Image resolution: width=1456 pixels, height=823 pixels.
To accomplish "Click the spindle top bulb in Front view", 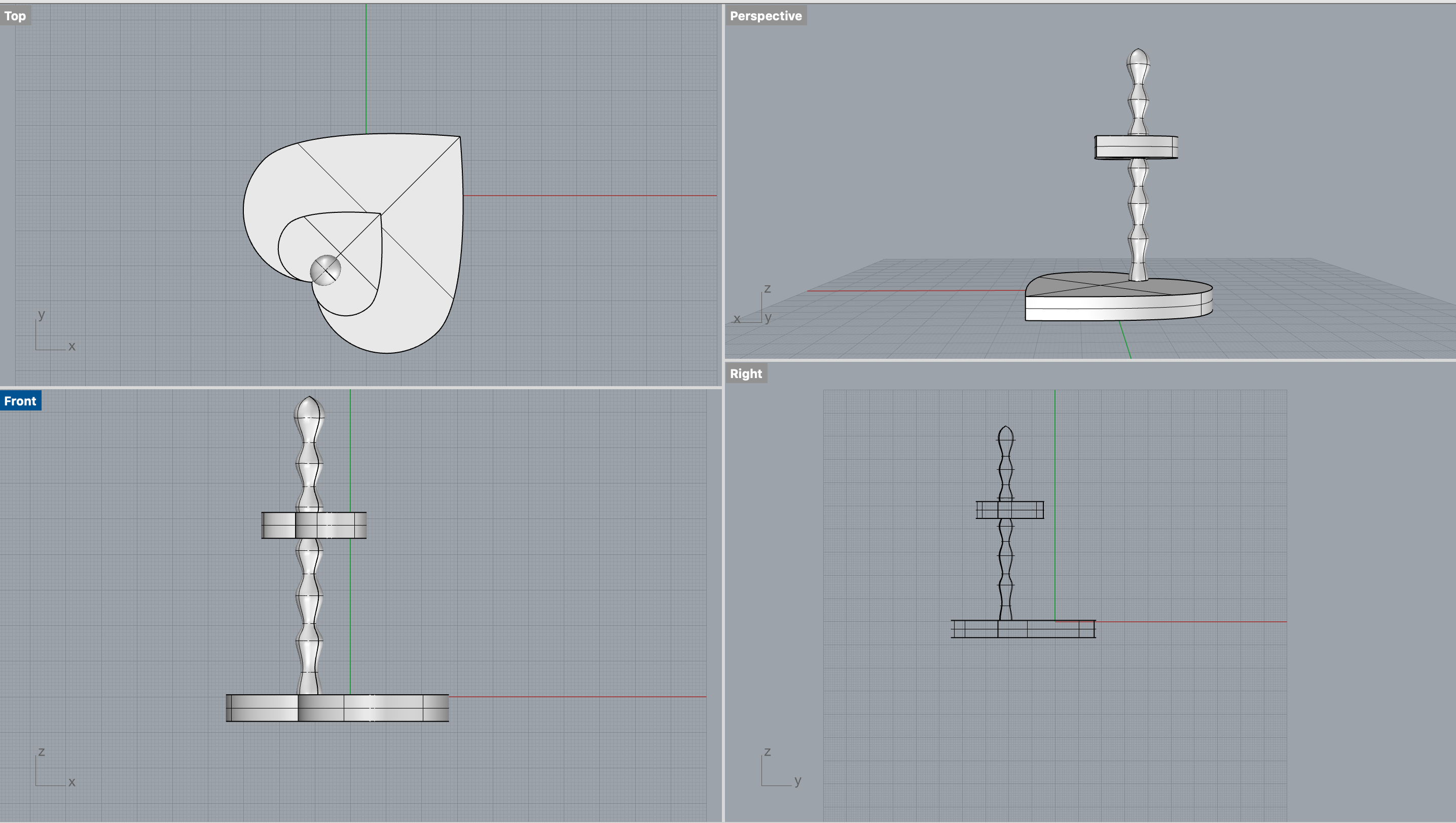I will point(308,417).
